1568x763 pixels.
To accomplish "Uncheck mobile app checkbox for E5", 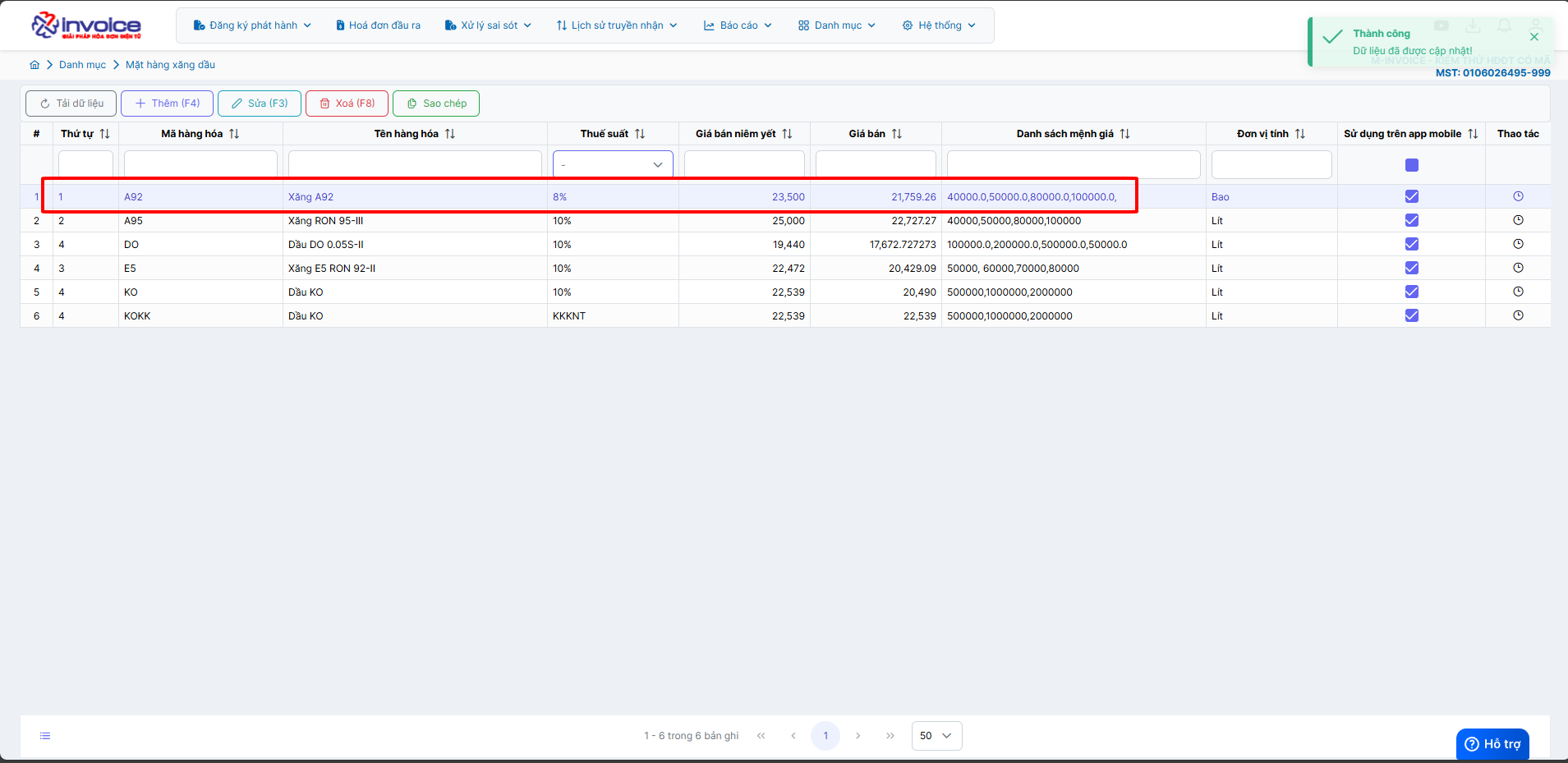I will click(1412, 268).
